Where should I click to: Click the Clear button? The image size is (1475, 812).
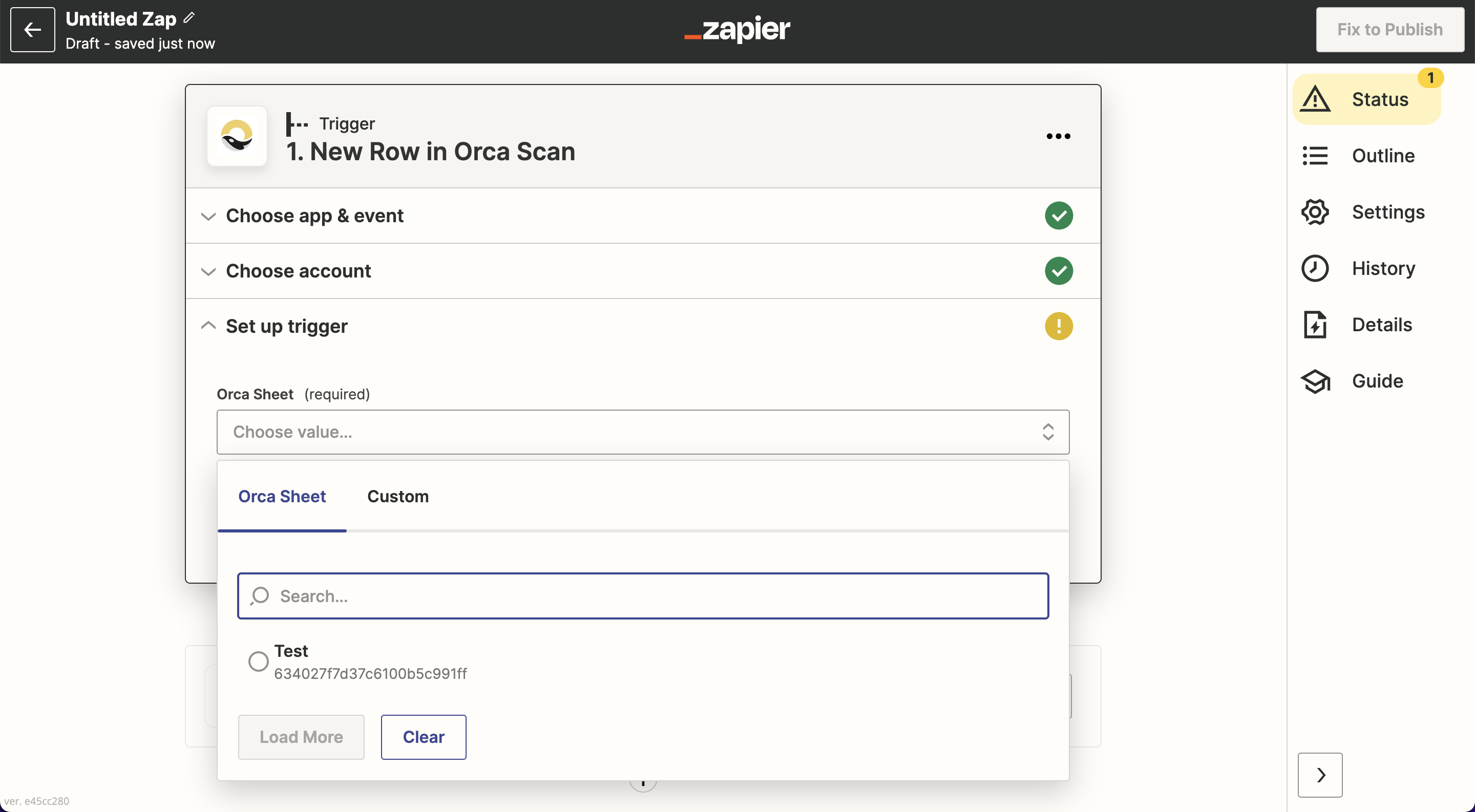pos(423,736)
